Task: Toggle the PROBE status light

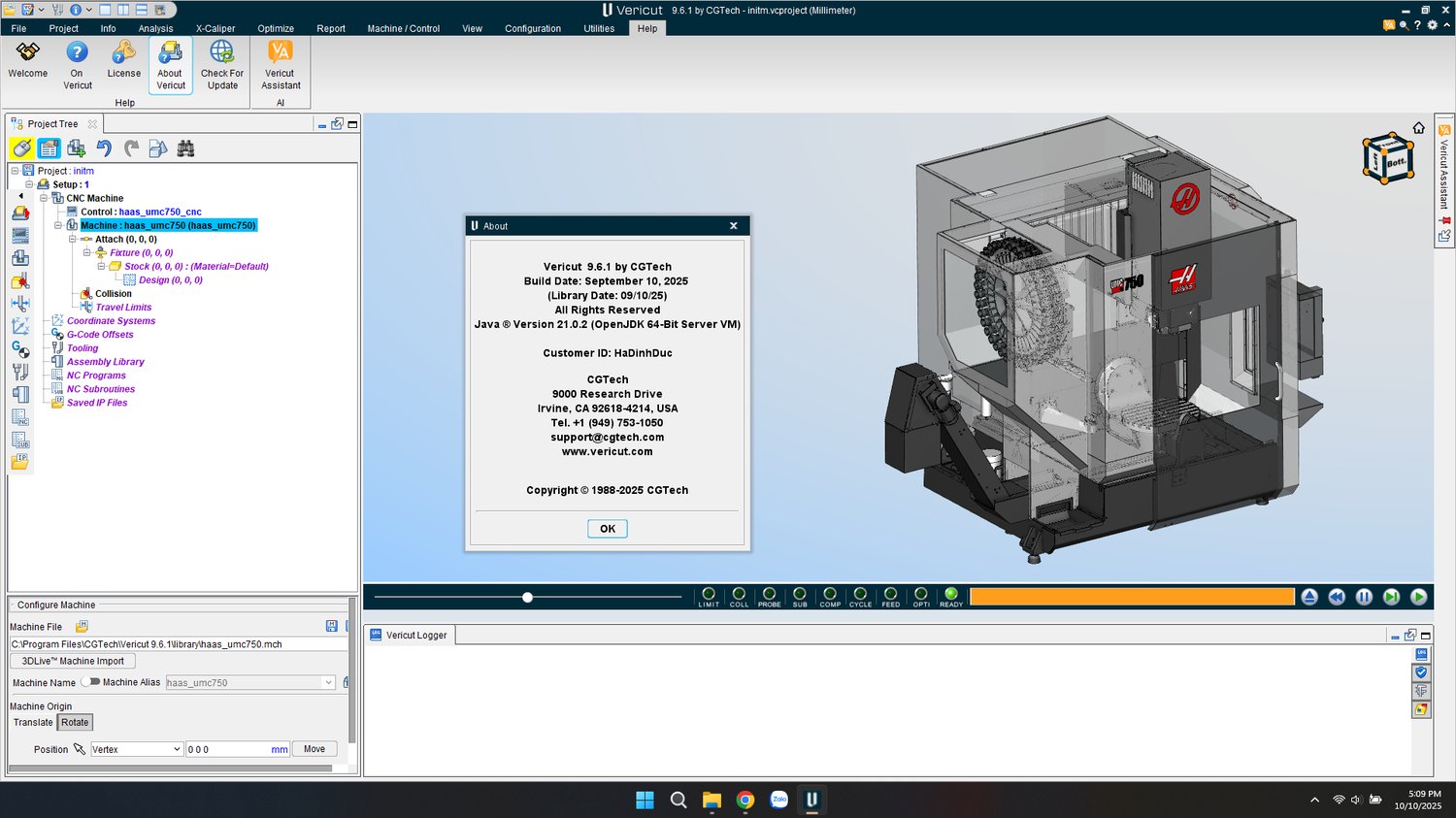Action: [x=769, y=594]
